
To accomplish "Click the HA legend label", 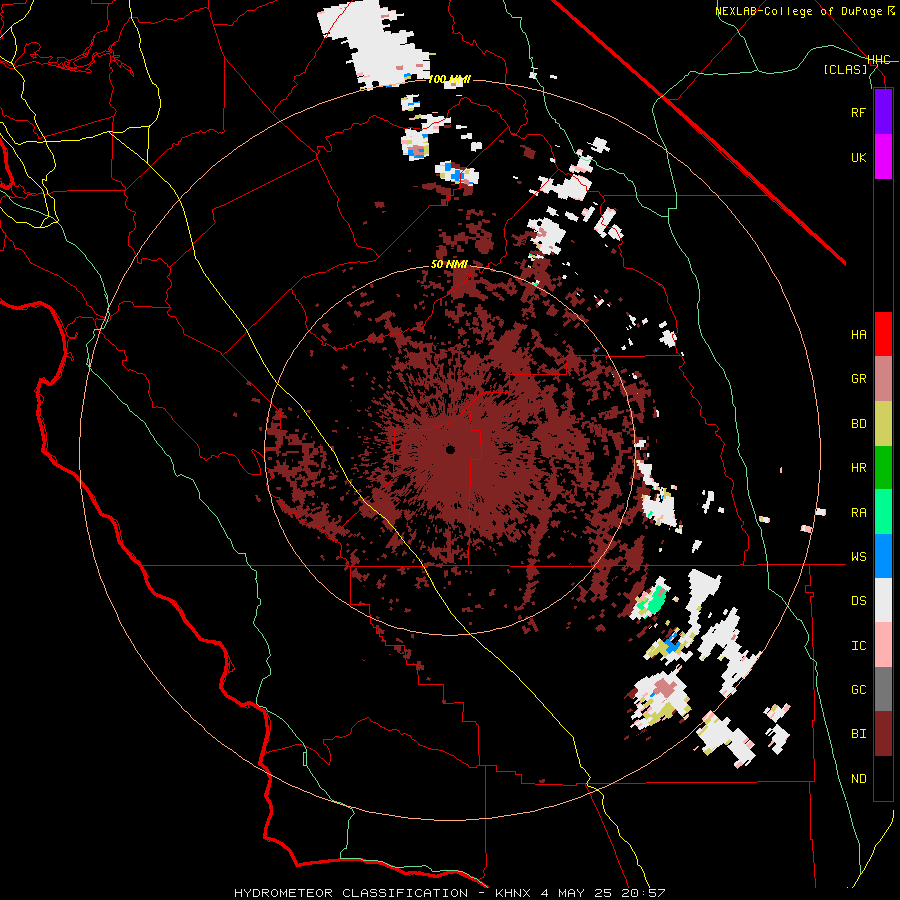I will pyautogui.click(x=858, y=334).
